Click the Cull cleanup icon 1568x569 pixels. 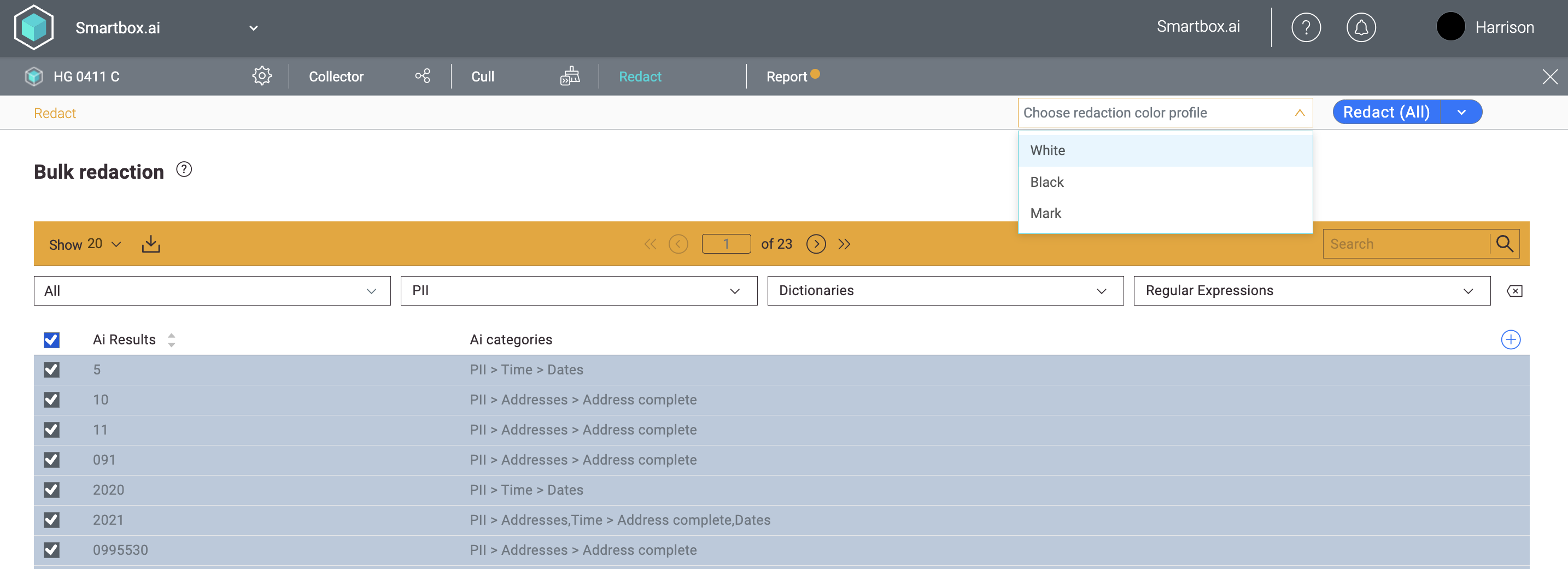570,76
